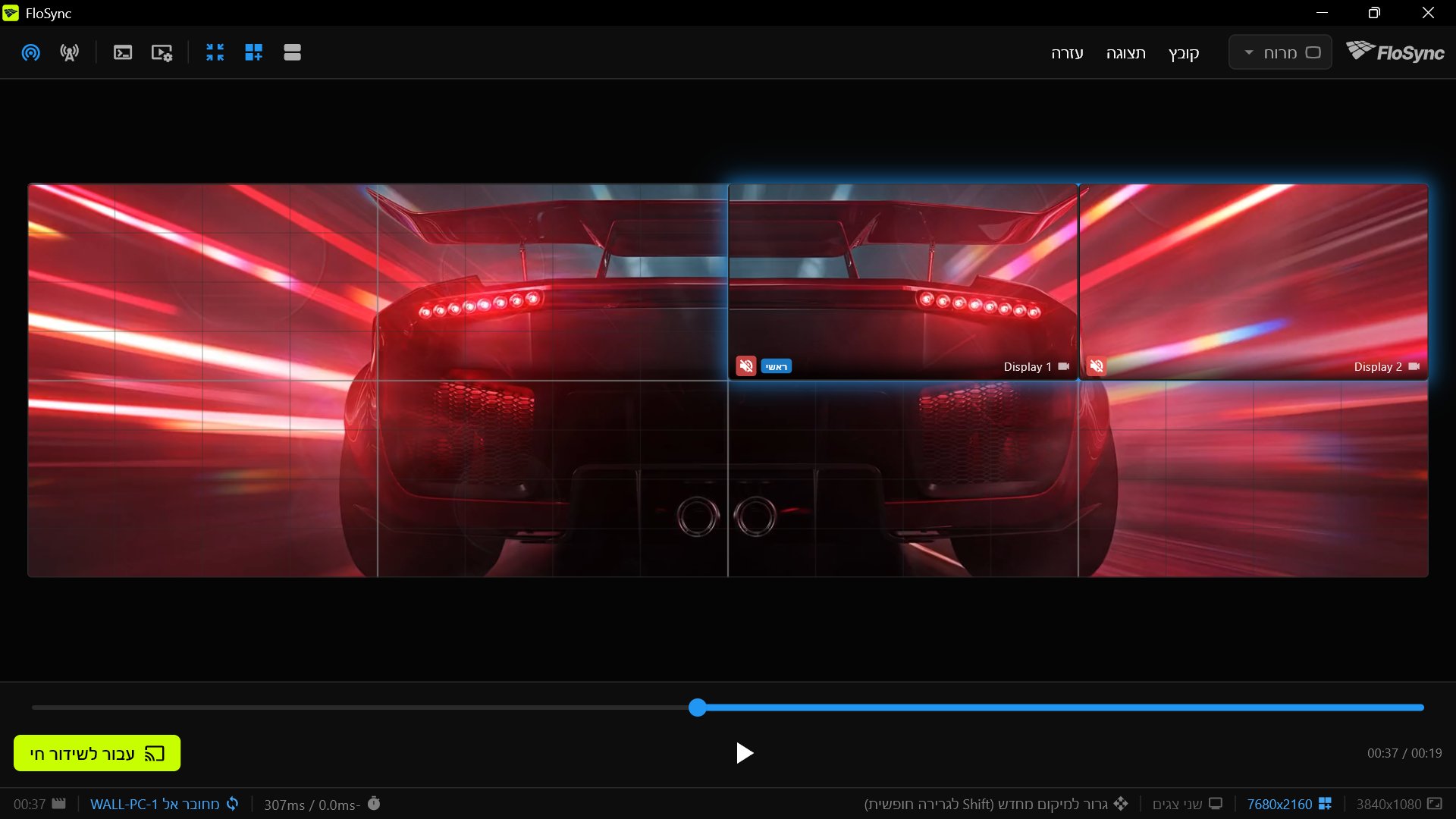Screen dimensions: 1456x819
Task: Click the WALL-PC-1 connection status link
Action: (x=164, y=804)
